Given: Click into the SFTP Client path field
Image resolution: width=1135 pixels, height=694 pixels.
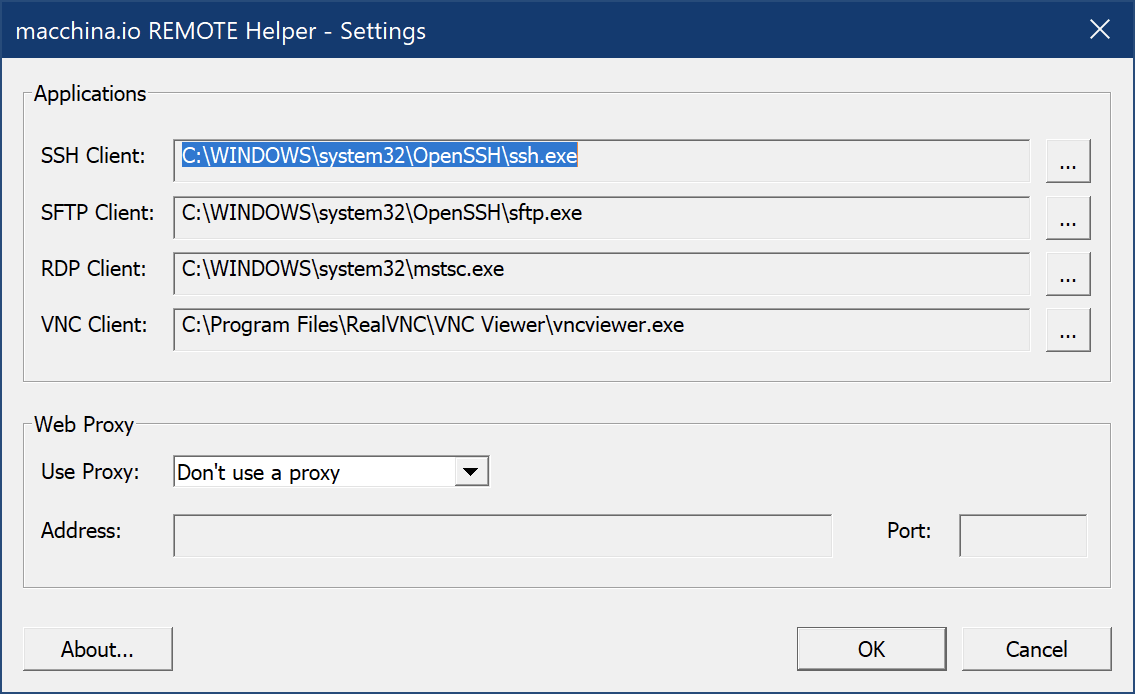Looking at the screenshot, I should coord(602,217).
